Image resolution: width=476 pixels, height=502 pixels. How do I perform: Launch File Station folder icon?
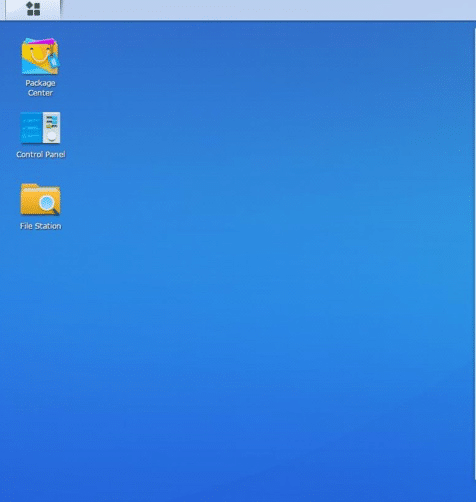click(40, 199)
